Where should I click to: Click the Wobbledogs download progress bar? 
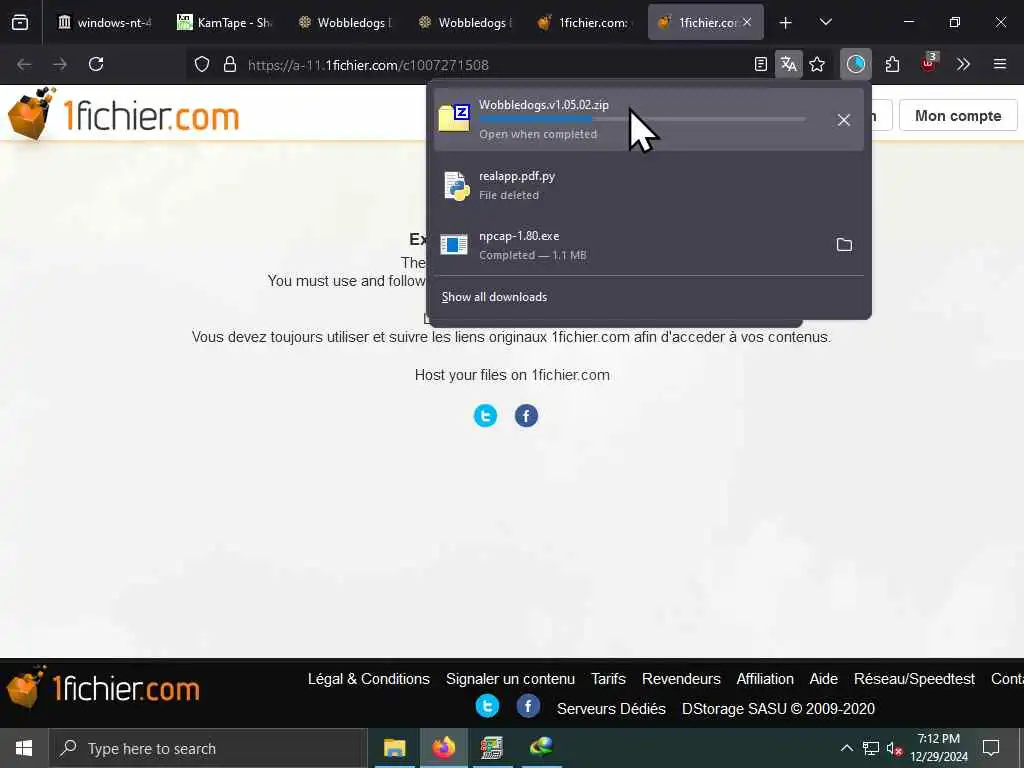642,119
